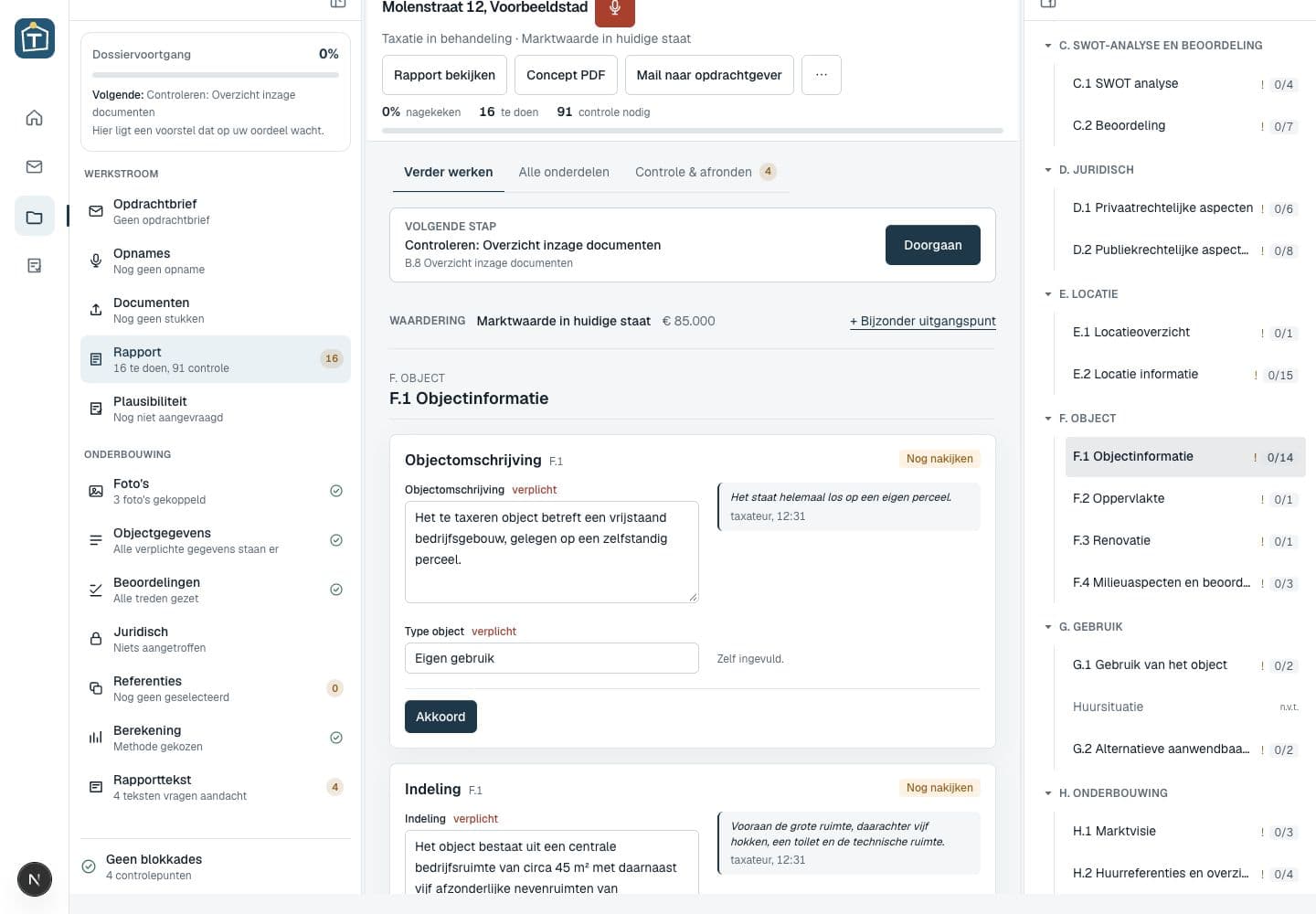The height and width of the screenshot is (914, 1316).
Task: Click Doorgaan to proceed to next step
Action: point(933,245)
